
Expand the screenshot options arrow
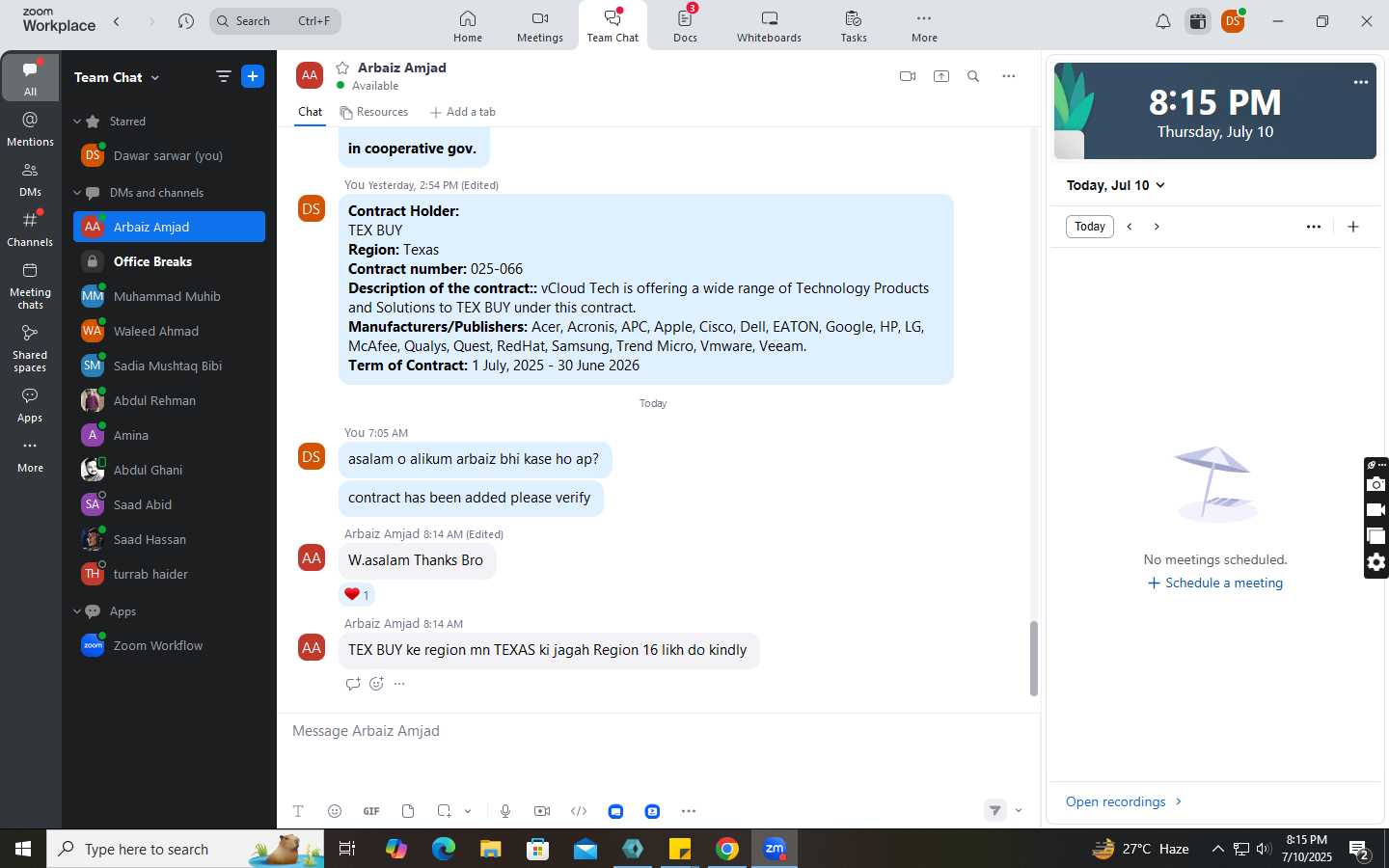tap(468, 811)
